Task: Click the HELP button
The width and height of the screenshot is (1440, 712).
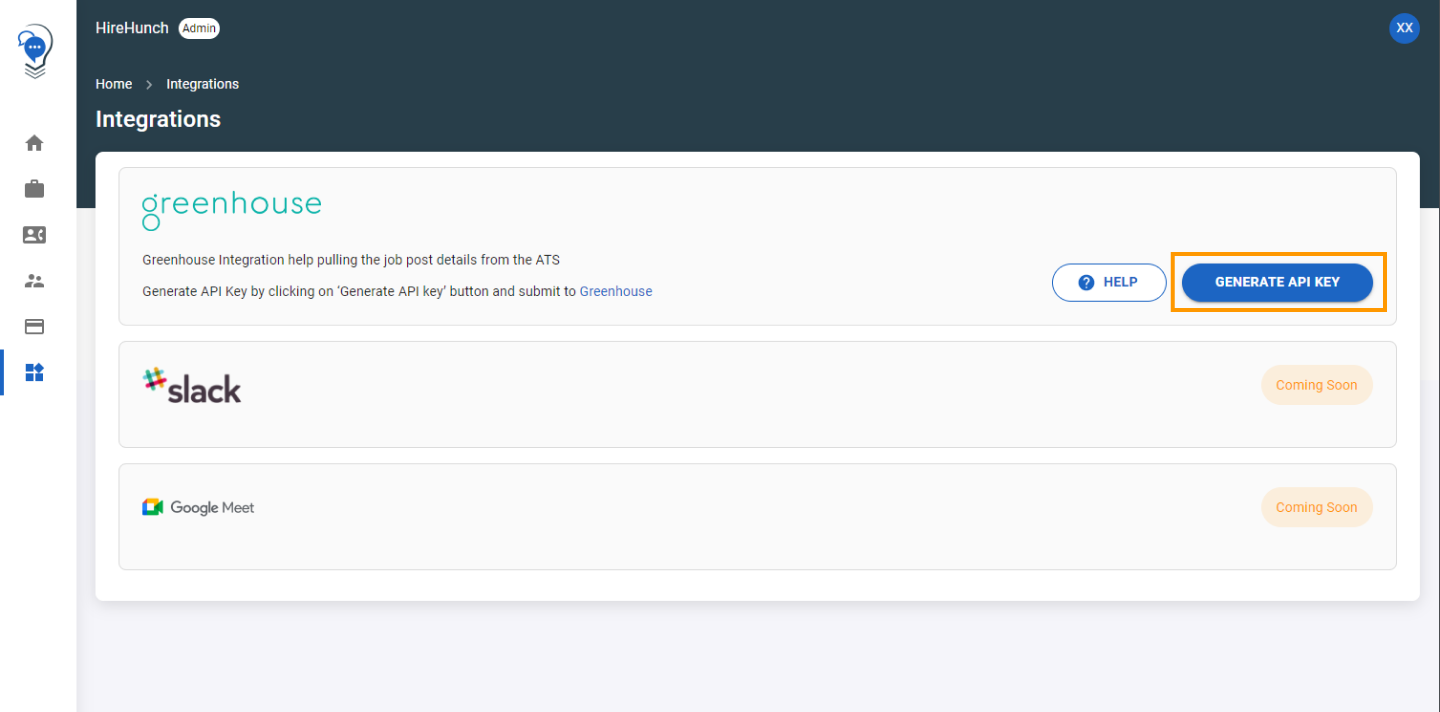Action: (x=1109, y=282)
